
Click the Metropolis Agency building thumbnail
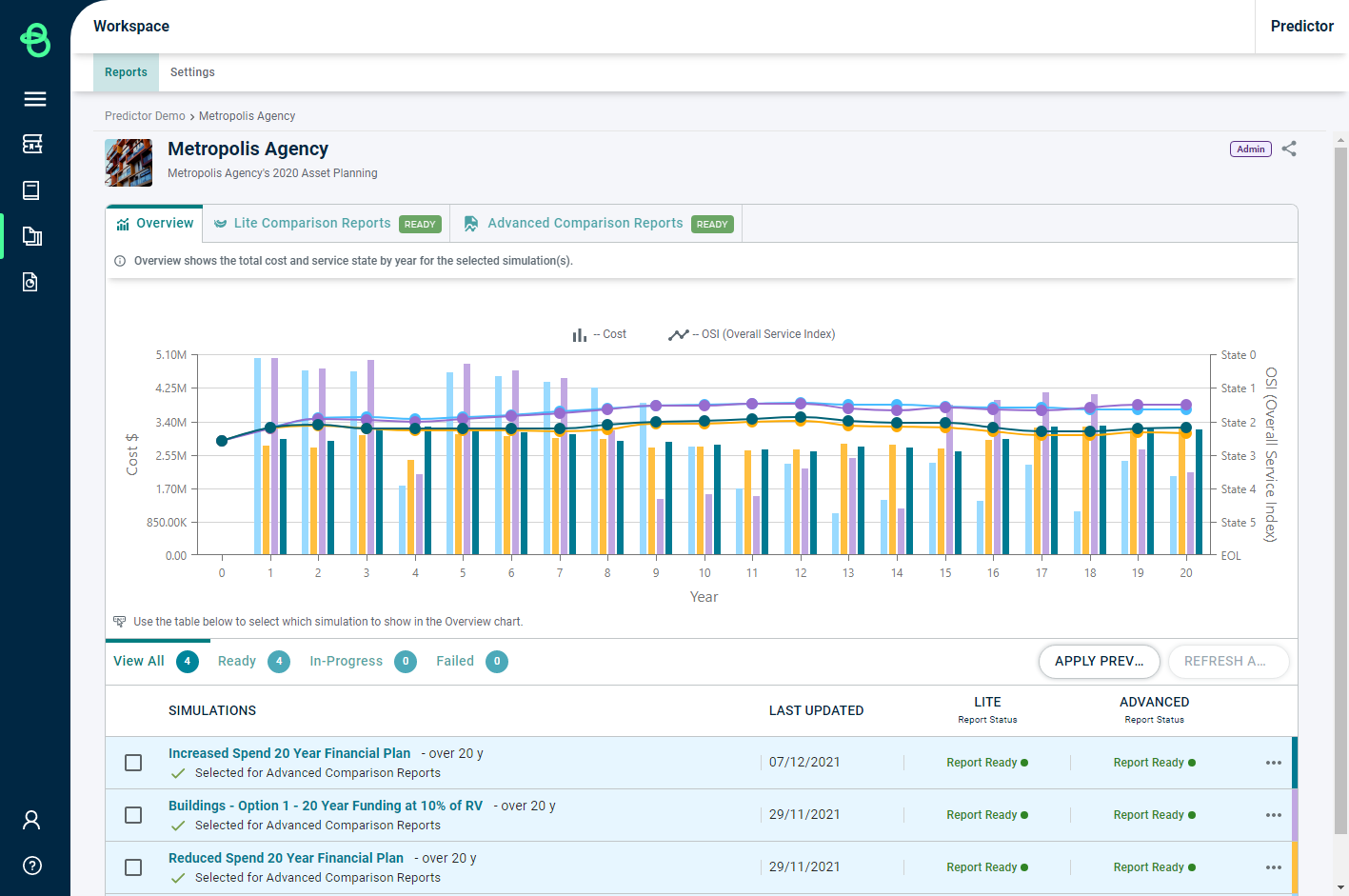(129, 163)
